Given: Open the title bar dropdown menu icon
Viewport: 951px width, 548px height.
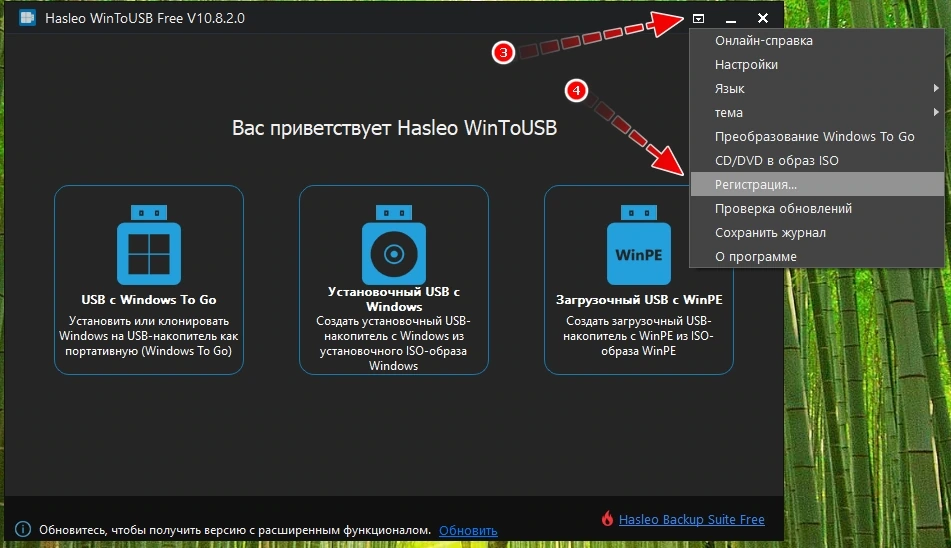Looking at the screenshot, I should pyautogui.click(x=699, y=18).
